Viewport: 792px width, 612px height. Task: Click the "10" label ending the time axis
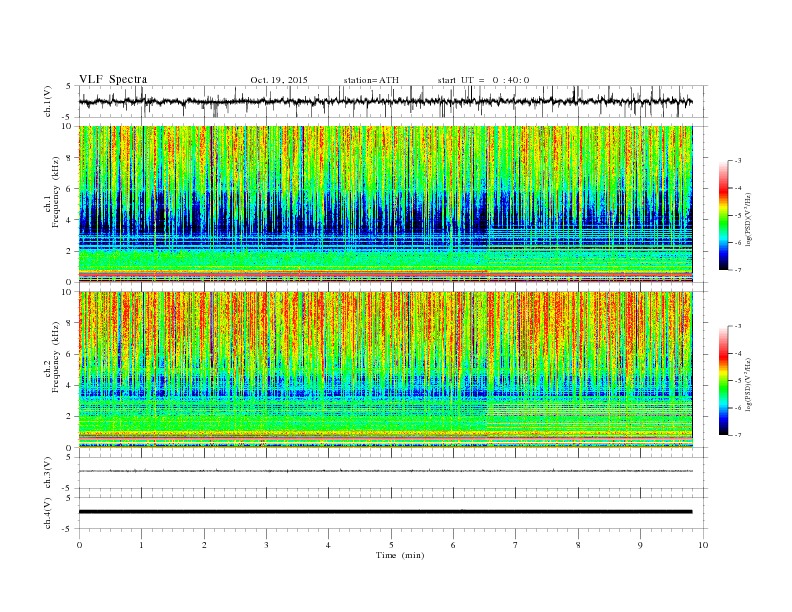(x=703, y=545)
